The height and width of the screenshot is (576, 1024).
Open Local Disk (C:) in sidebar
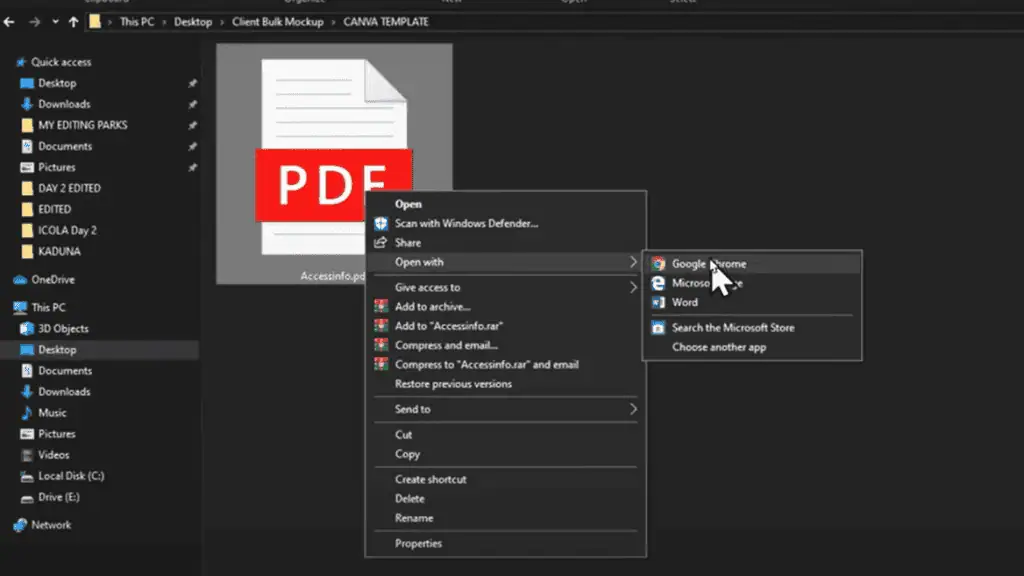coord(70,476)
